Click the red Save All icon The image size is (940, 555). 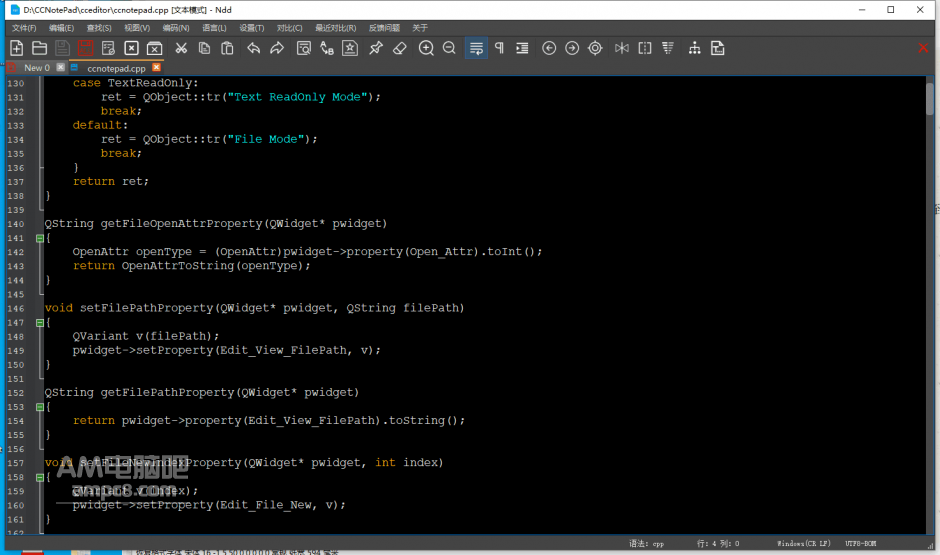point(85,49)
